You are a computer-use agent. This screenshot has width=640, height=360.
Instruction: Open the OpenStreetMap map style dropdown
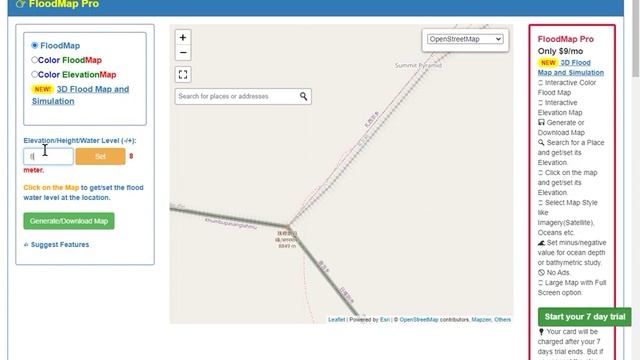pyautogui.click(x=465, y=39)
